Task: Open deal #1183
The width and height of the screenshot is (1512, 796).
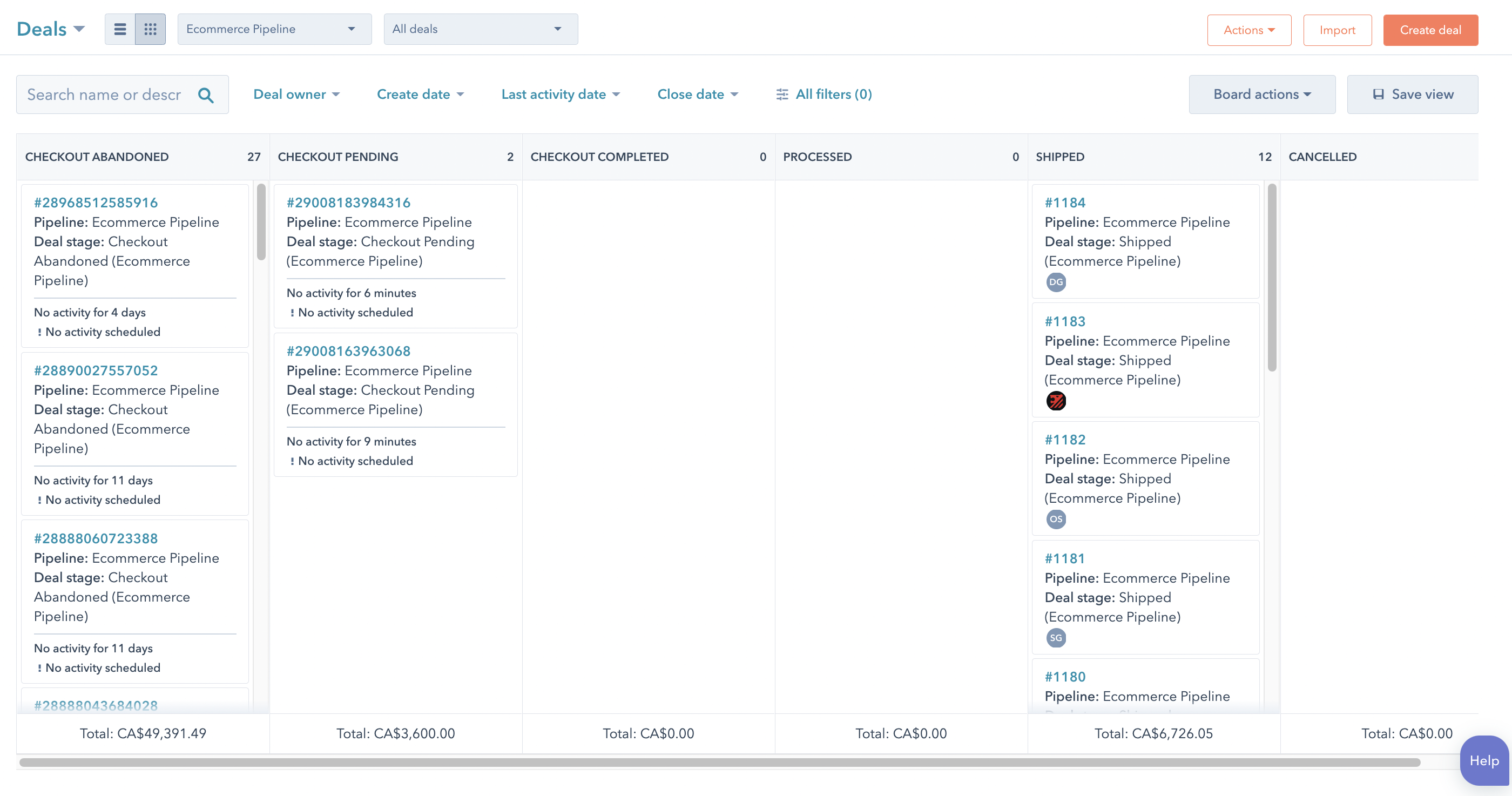Action: point(1065,321)
